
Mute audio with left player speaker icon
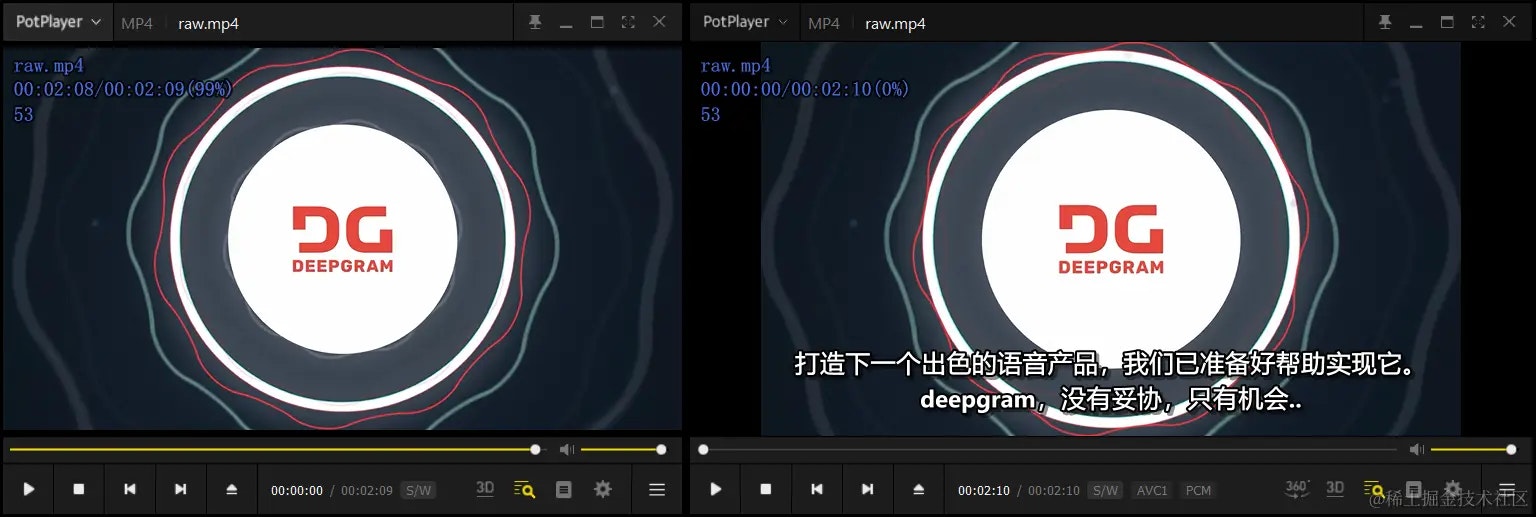click(567, 450)
